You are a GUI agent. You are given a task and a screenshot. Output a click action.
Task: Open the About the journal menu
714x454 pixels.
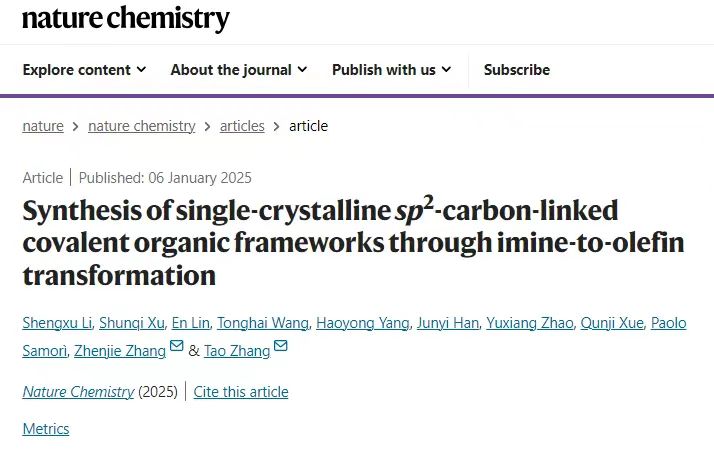pos(239,70)
